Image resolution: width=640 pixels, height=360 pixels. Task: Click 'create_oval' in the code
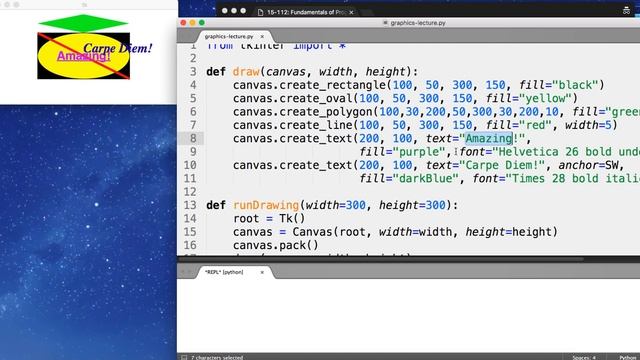point(316,98)
